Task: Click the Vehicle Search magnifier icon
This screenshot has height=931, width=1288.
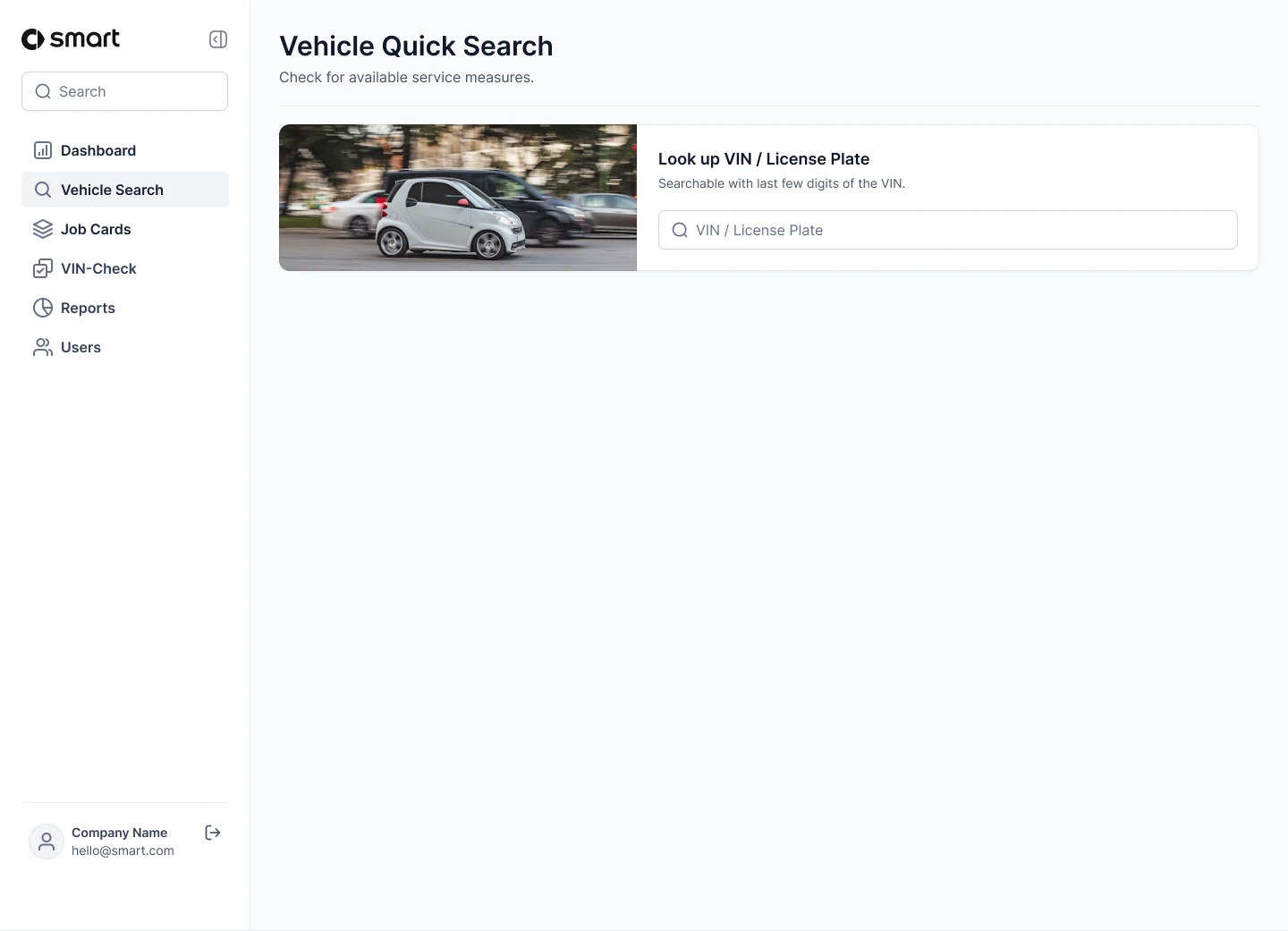Action: tap(43, 190)
